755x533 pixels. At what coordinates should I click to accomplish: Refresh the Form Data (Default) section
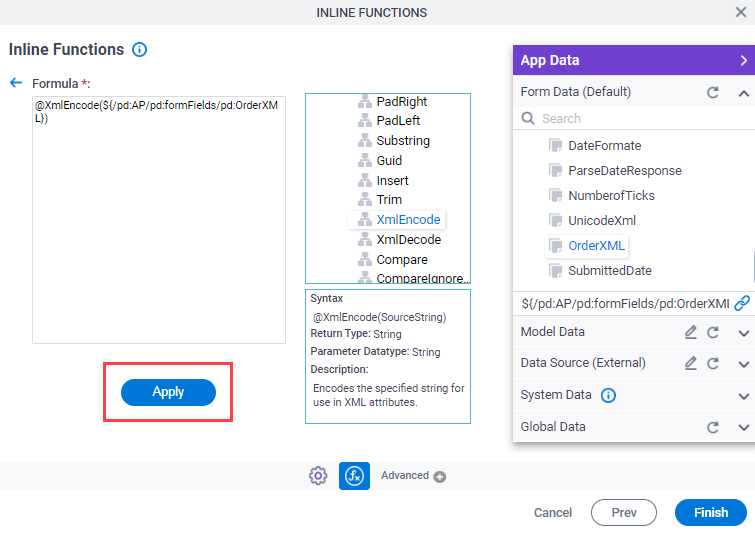[x=713, y=92]
